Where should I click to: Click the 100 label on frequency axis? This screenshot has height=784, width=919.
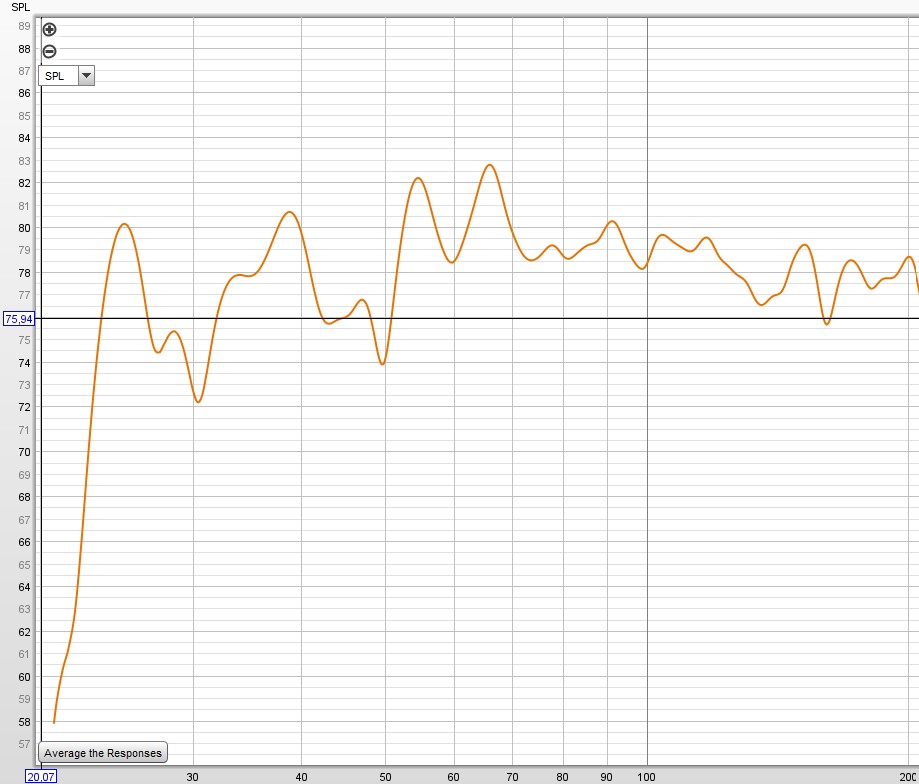(647, 775)
